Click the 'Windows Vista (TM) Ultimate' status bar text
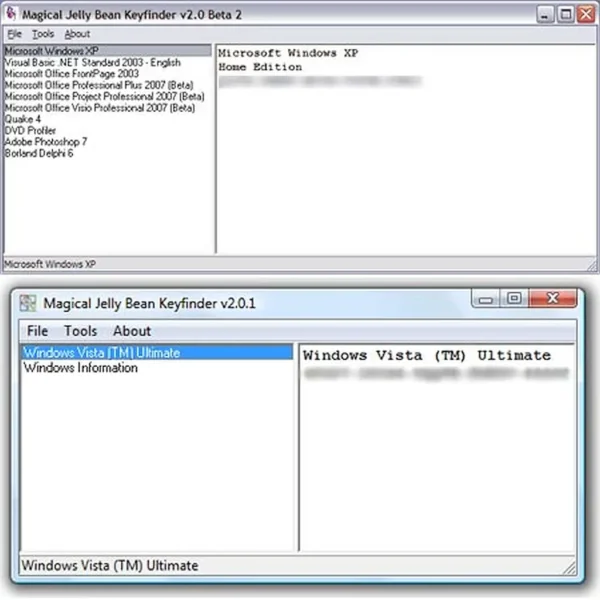The width and height of the screenshot is (600, 600). [110, 565]
